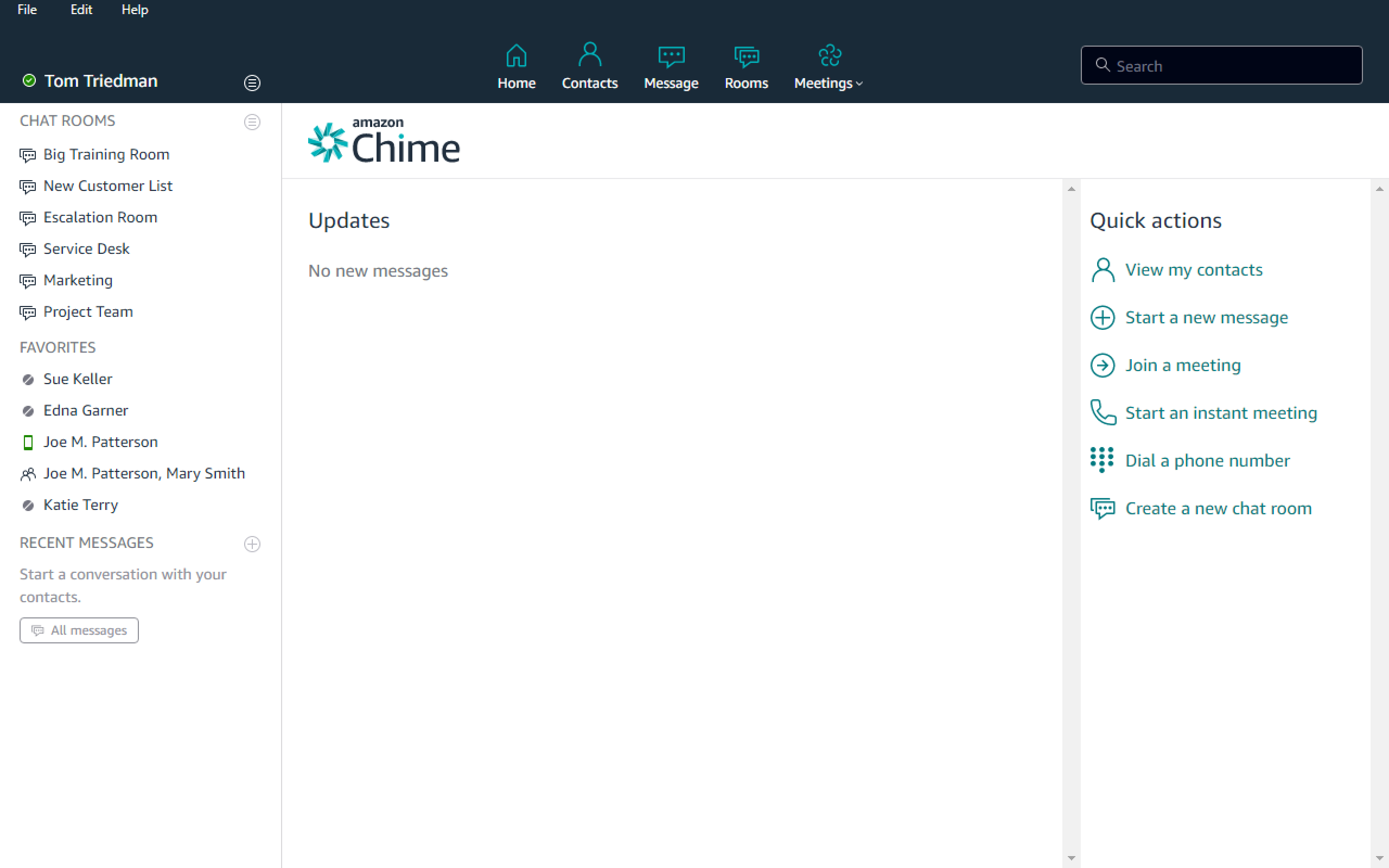This screenshot has width=1389, height=868.
Task: Click the Meetings icon
Action: pos(830,56)
